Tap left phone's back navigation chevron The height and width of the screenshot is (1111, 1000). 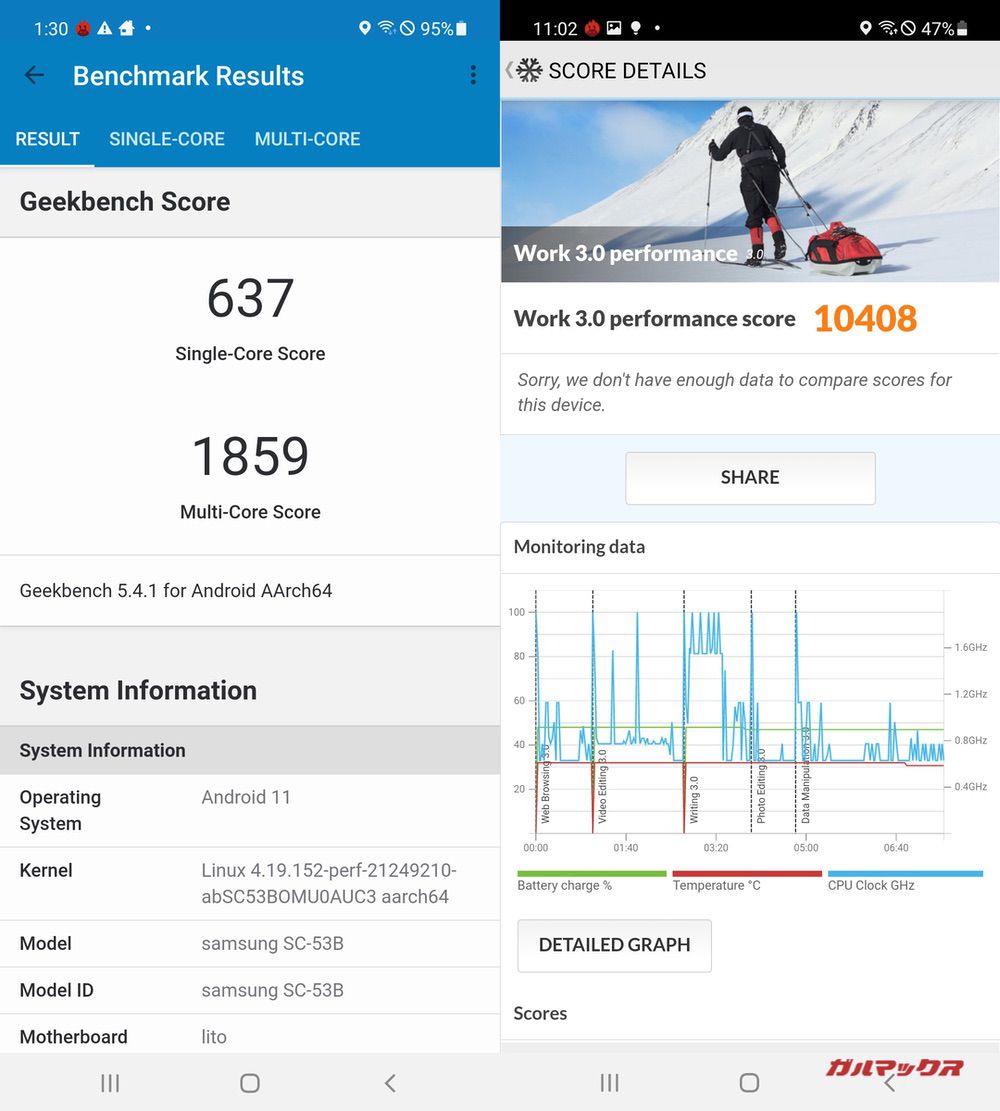390,1083
